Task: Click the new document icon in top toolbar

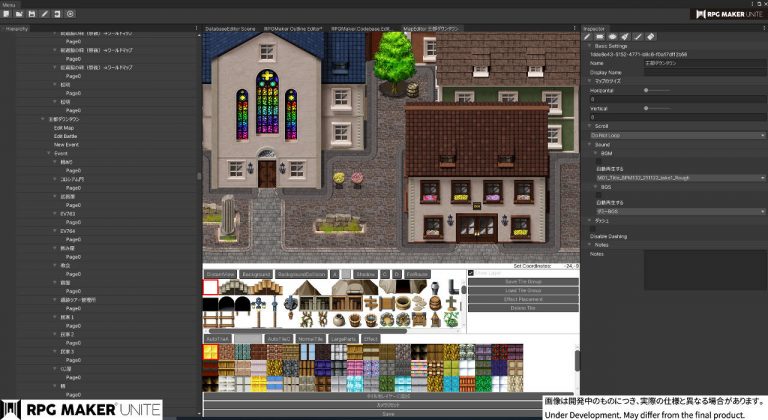Action: 6,14
